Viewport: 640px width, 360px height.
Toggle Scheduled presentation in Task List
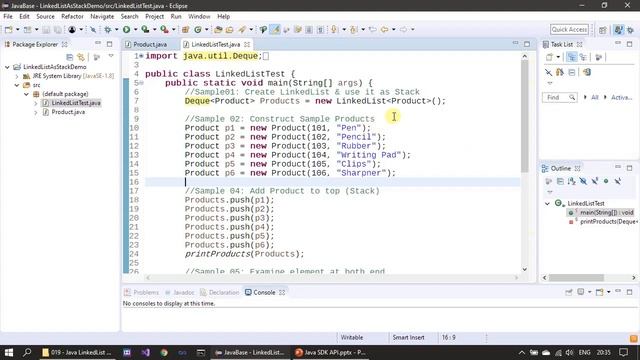[583, 57]
